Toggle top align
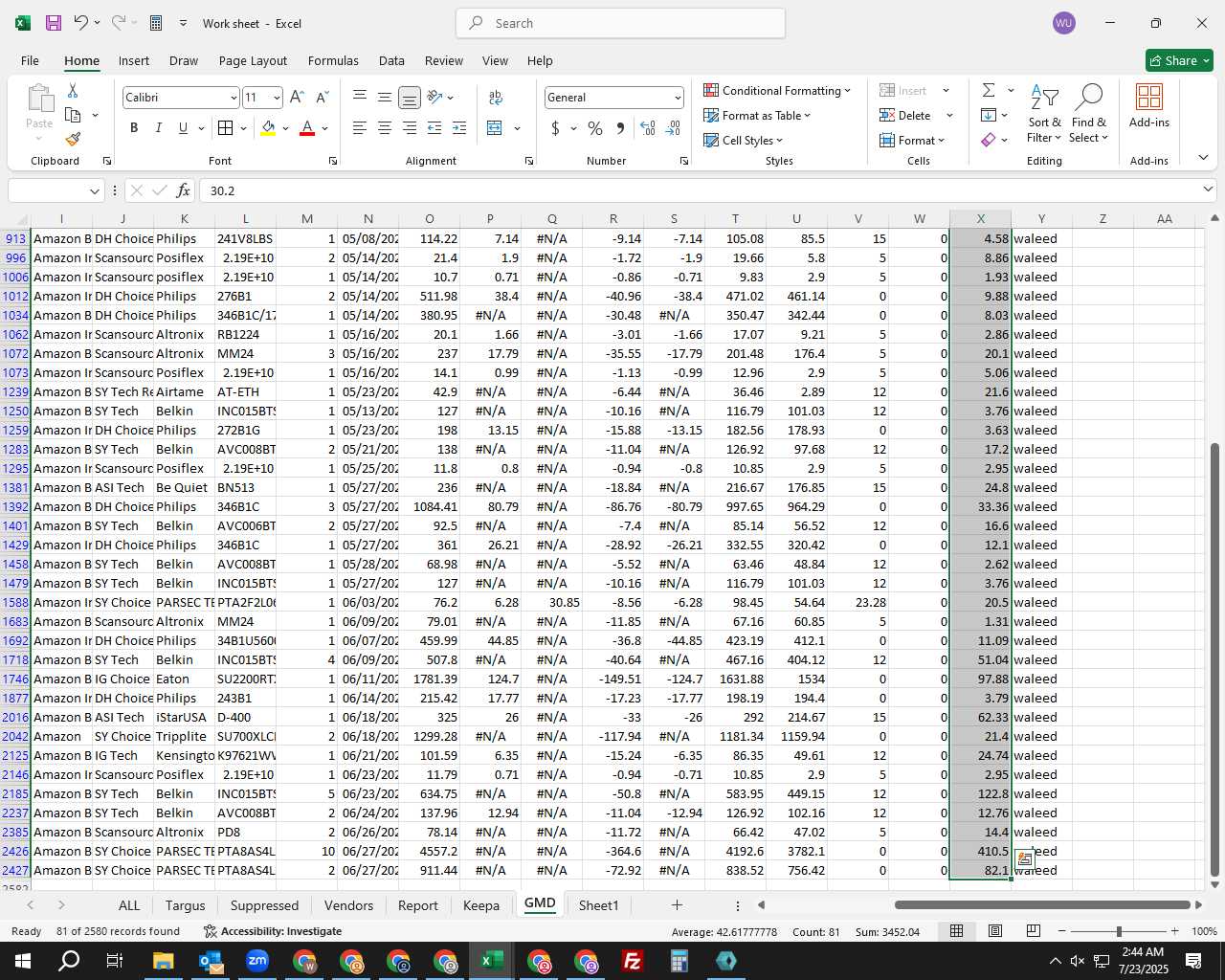Screen dimensions: 1225x980 tap(359, 98)
